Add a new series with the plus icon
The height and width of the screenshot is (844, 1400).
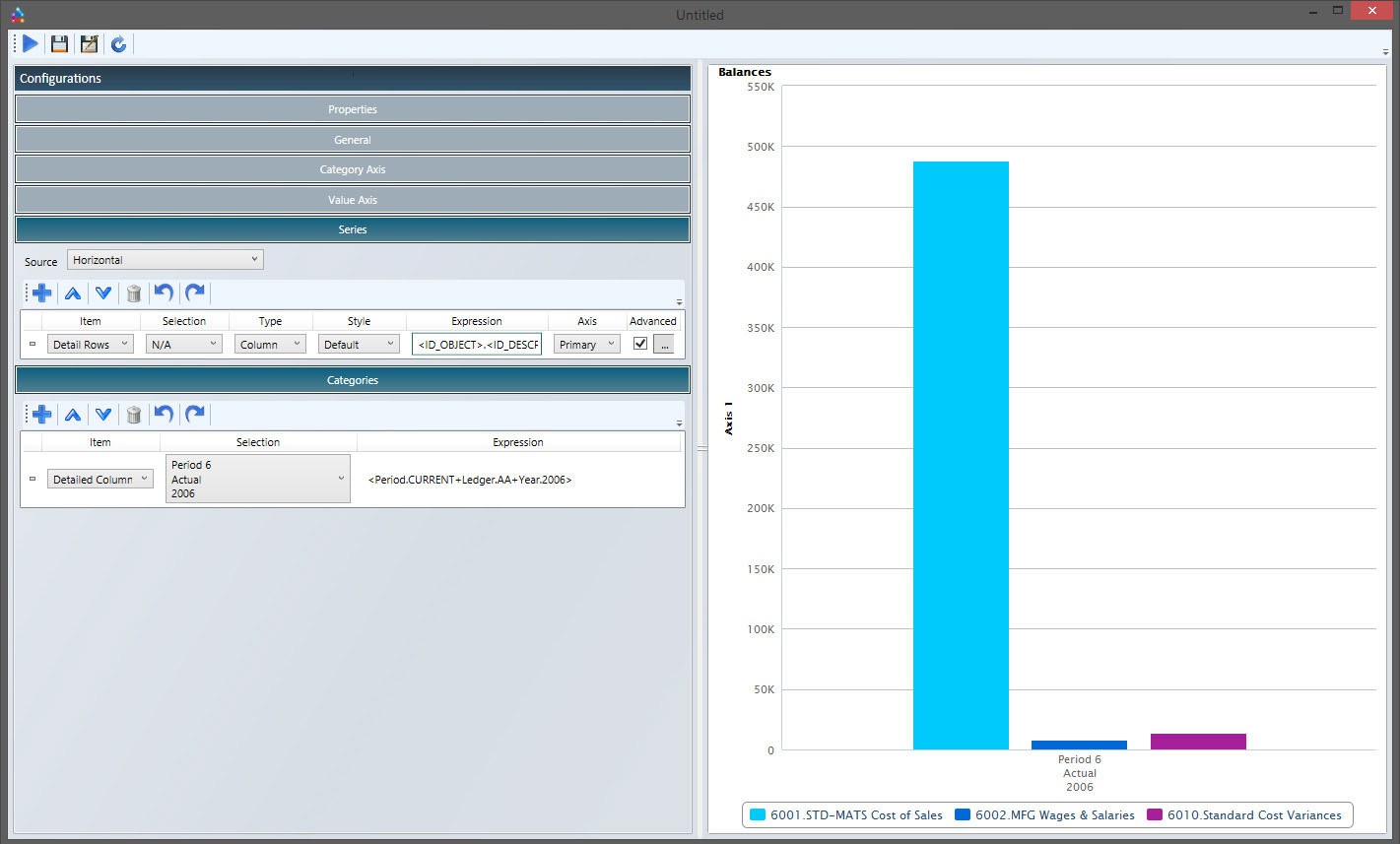(x=42, y=292)
